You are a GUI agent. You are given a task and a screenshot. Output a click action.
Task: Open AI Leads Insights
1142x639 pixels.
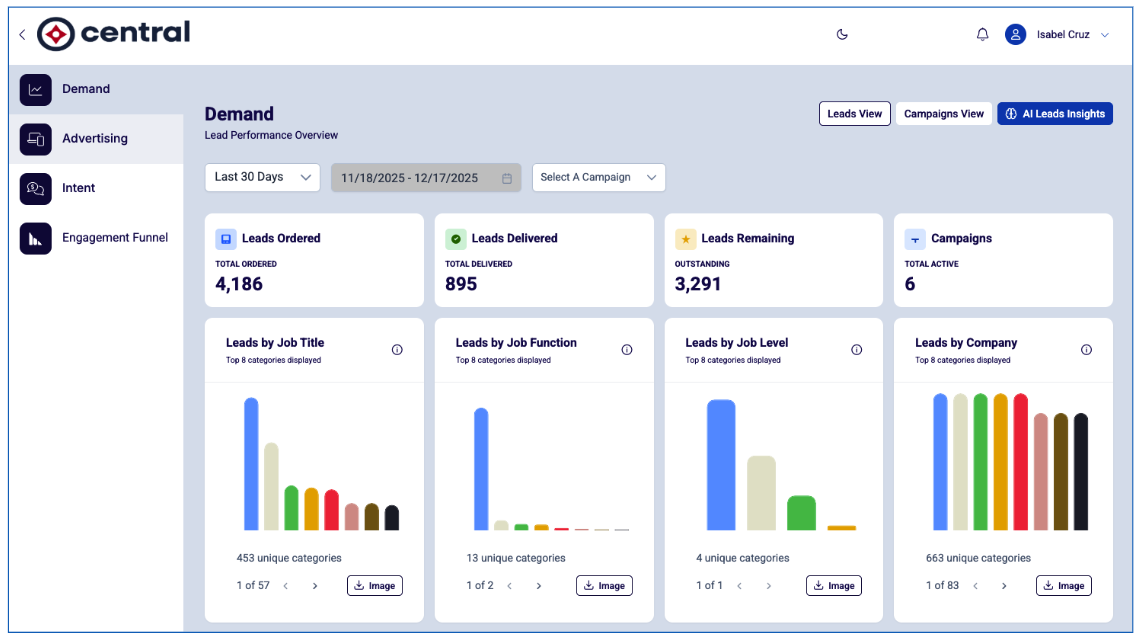[1055, 114]
